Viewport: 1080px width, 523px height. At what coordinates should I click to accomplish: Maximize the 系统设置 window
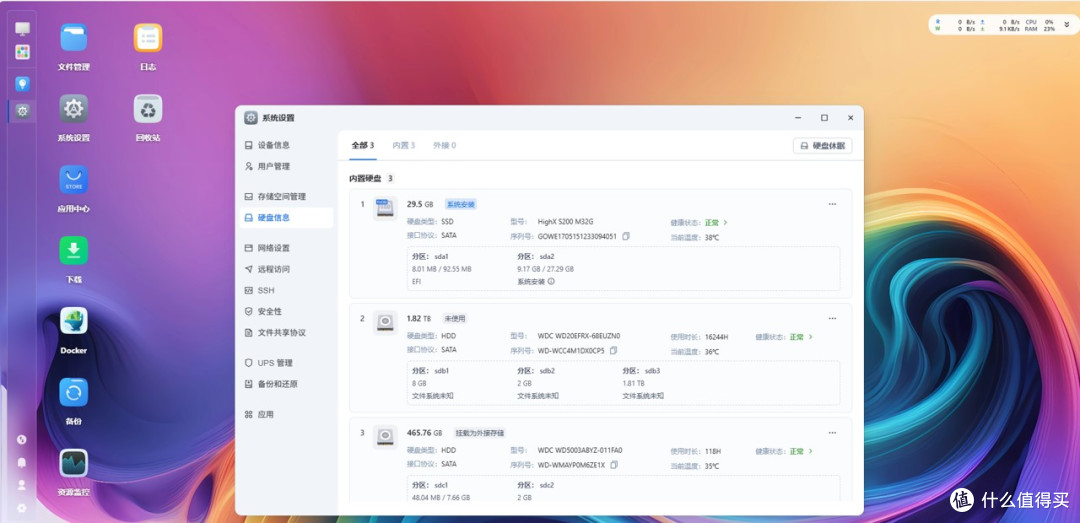824,118
